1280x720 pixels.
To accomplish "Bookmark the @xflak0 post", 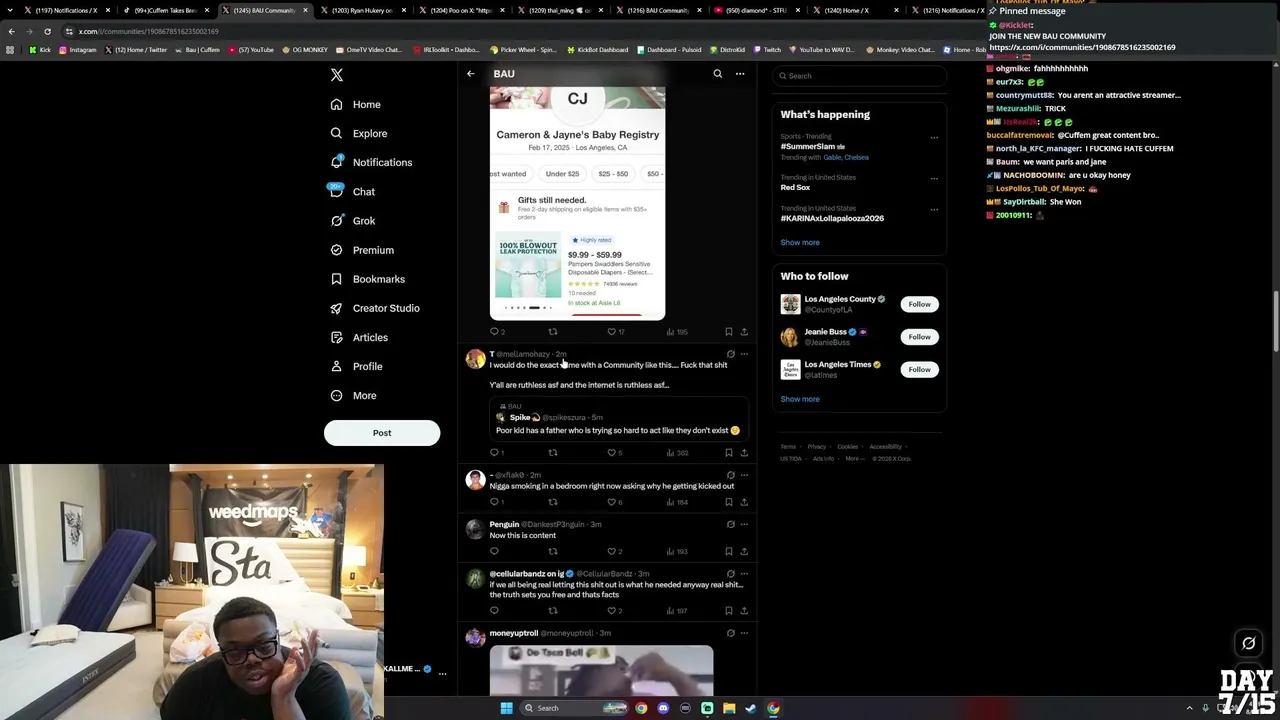I will 728,502.
